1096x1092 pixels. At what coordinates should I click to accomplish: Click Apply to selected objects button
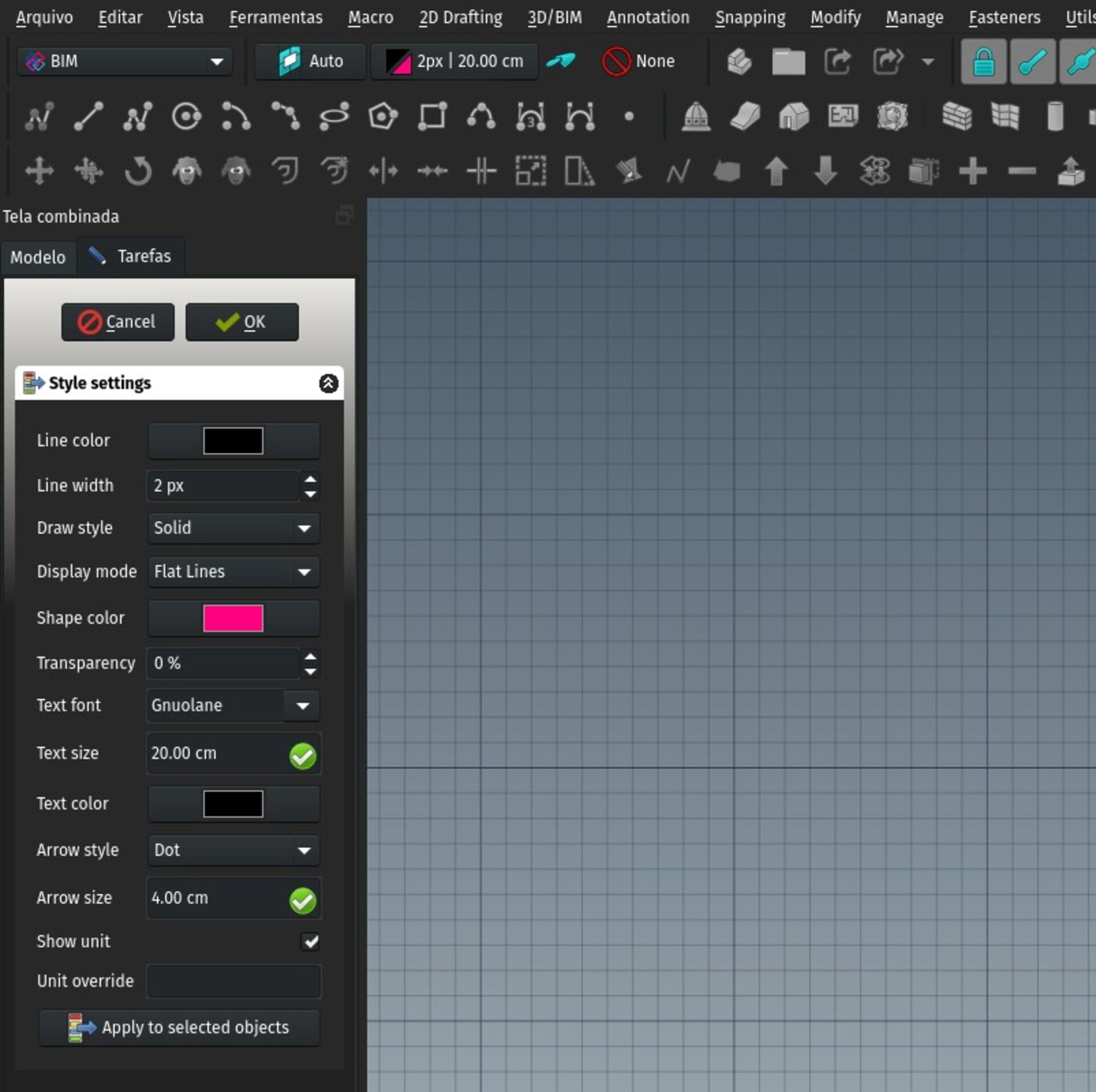[179, 1027]
